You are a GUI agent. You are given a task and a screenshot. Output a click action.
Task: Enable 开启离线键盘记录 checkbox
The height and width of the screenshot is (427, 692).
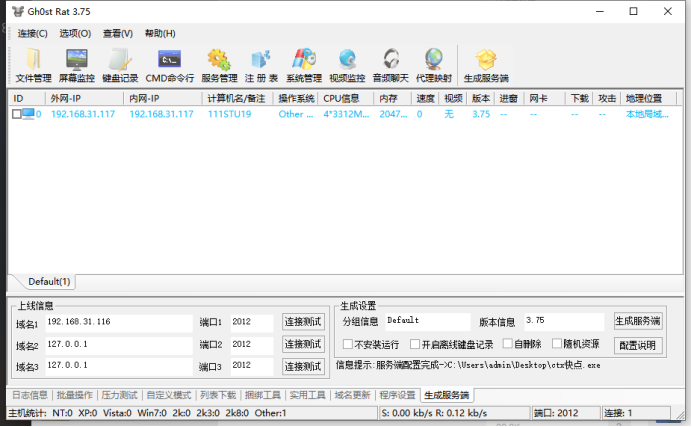click(x=415, y=344)
